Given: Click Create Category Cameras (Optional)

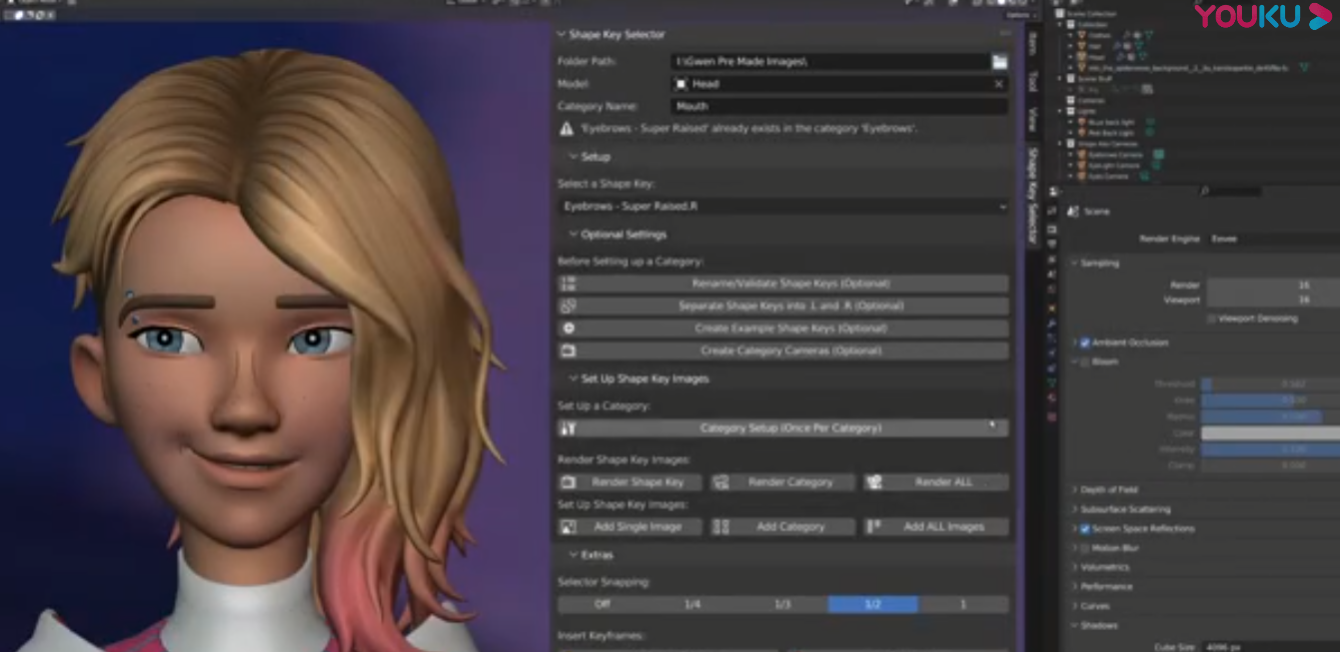Looking at the screenshot, I should click(783, 351).
